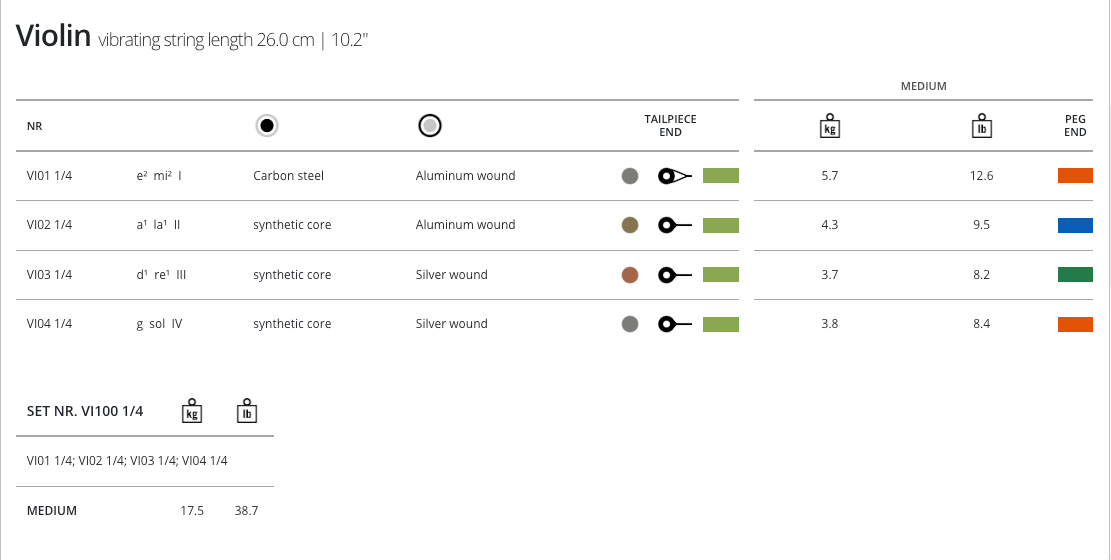
Task: Open the SET NR. VI100 1/4 label
Action: [85, 411]
